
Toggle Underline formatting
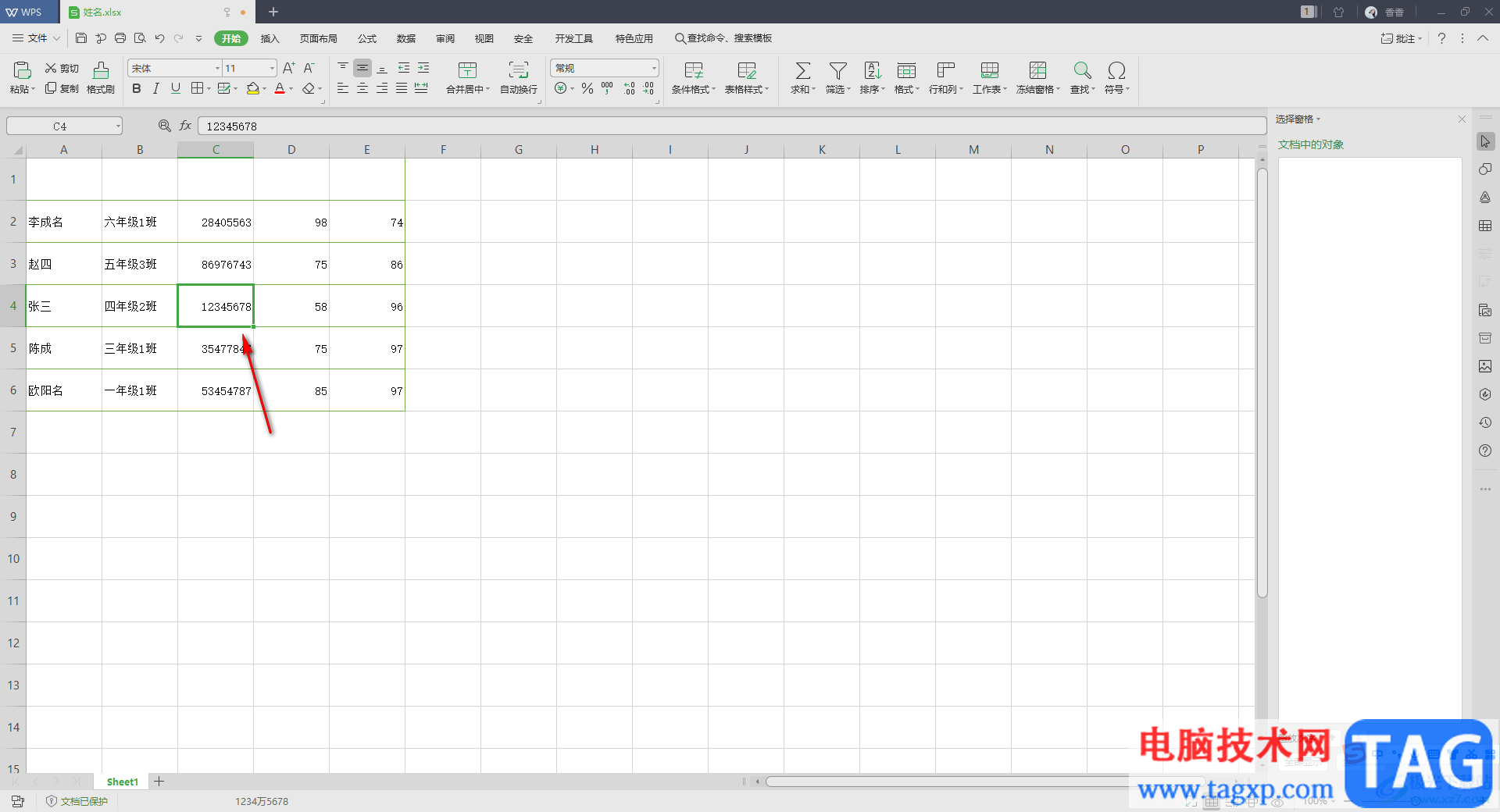coord(176,89)
